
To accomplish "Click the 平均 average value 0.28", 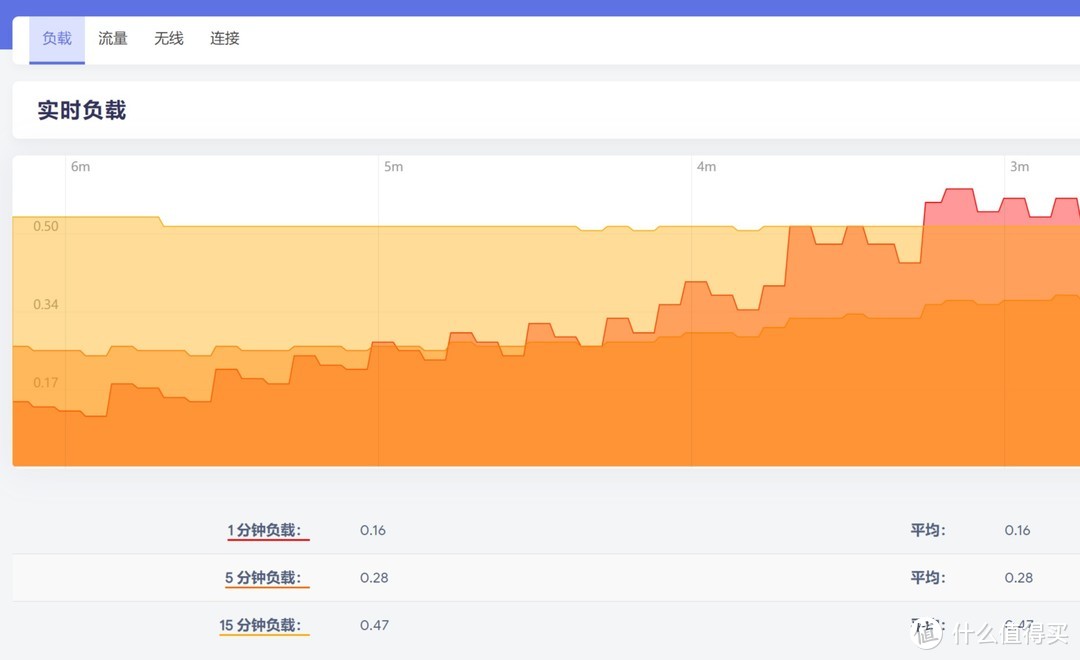I will tap(1017, 577).
